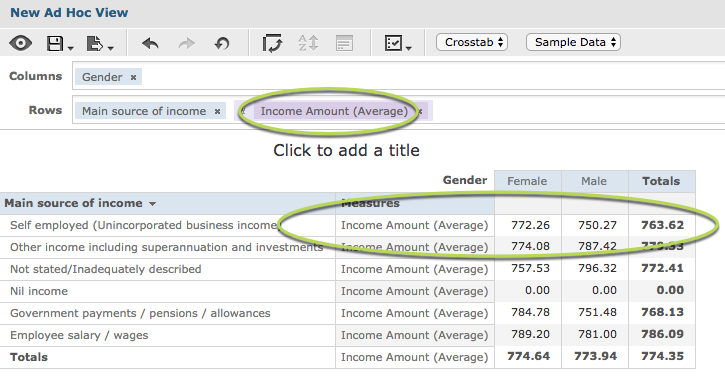Open the view options checklist menu
Viewport: 725px width, 382px height.
(x=397, y=43)
